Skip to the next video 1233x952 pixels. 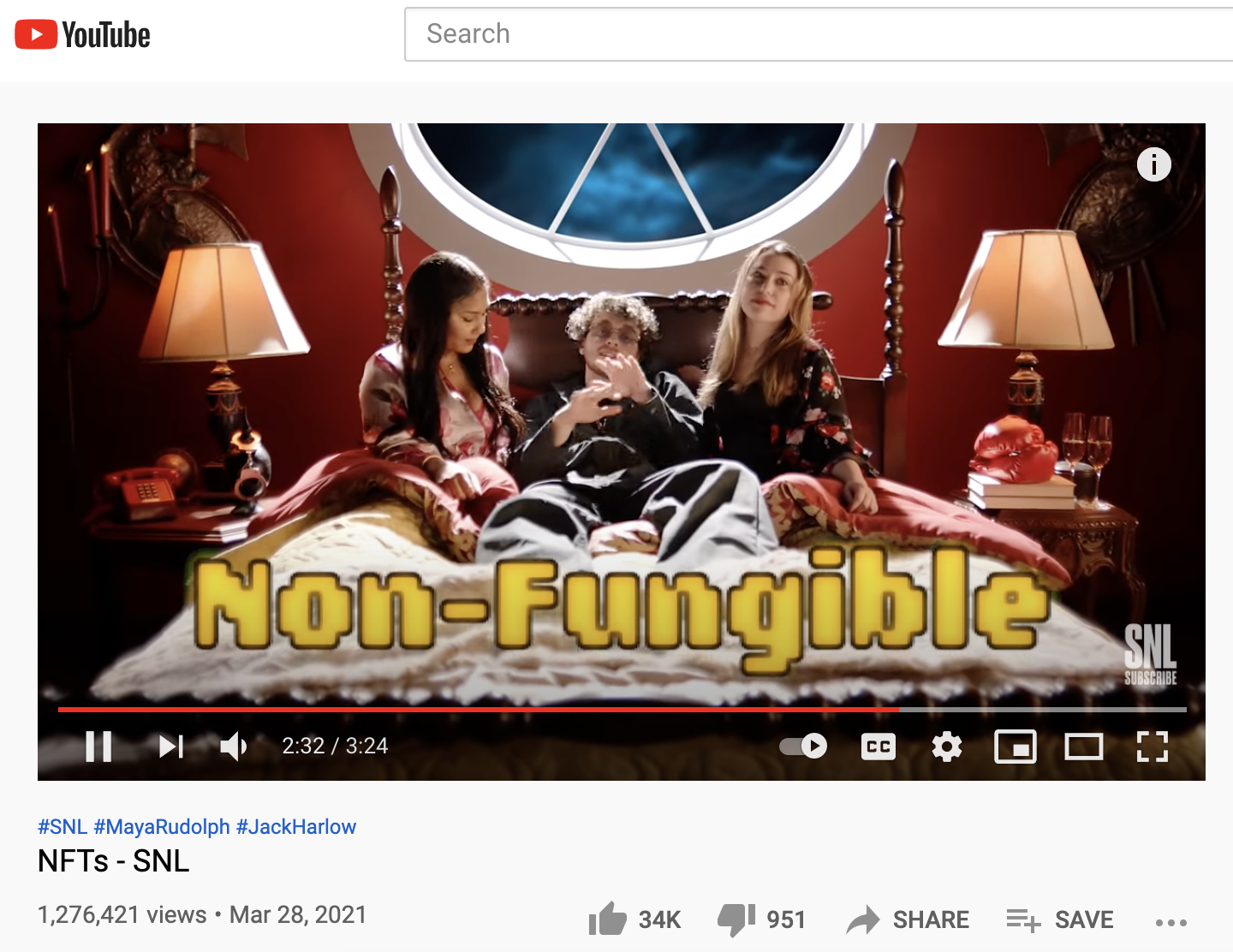pos(171,747)
